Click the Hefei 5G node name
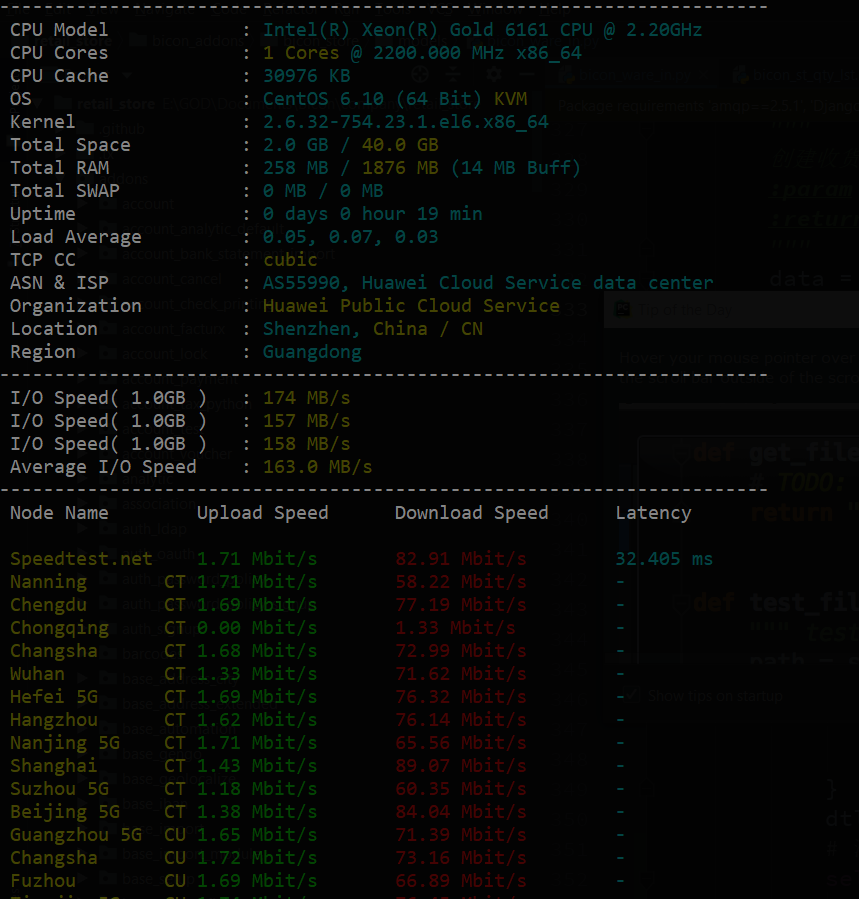859x899 pixels. [54, 697]
